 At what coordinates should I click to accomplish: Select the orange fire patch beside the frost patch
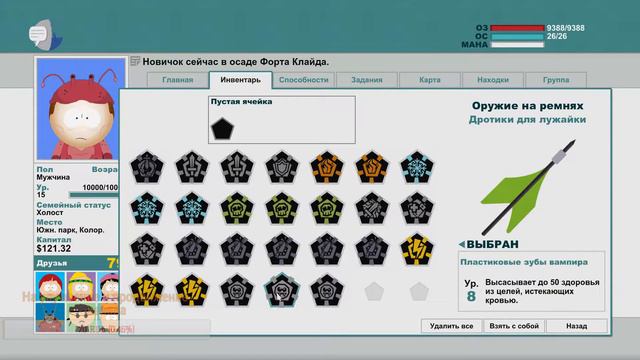[x=371, y=167]
